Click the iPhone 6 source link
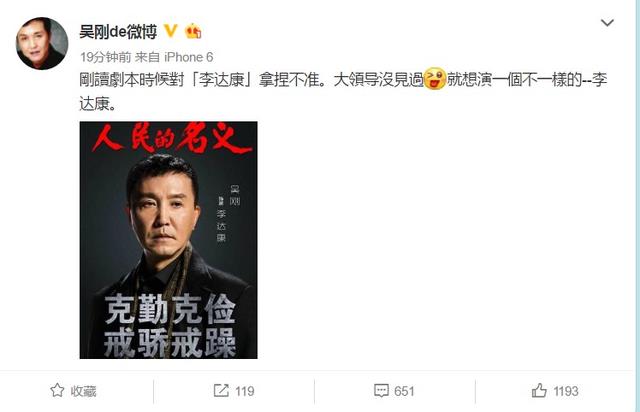The image size is (640, 412). coord(189,57)
